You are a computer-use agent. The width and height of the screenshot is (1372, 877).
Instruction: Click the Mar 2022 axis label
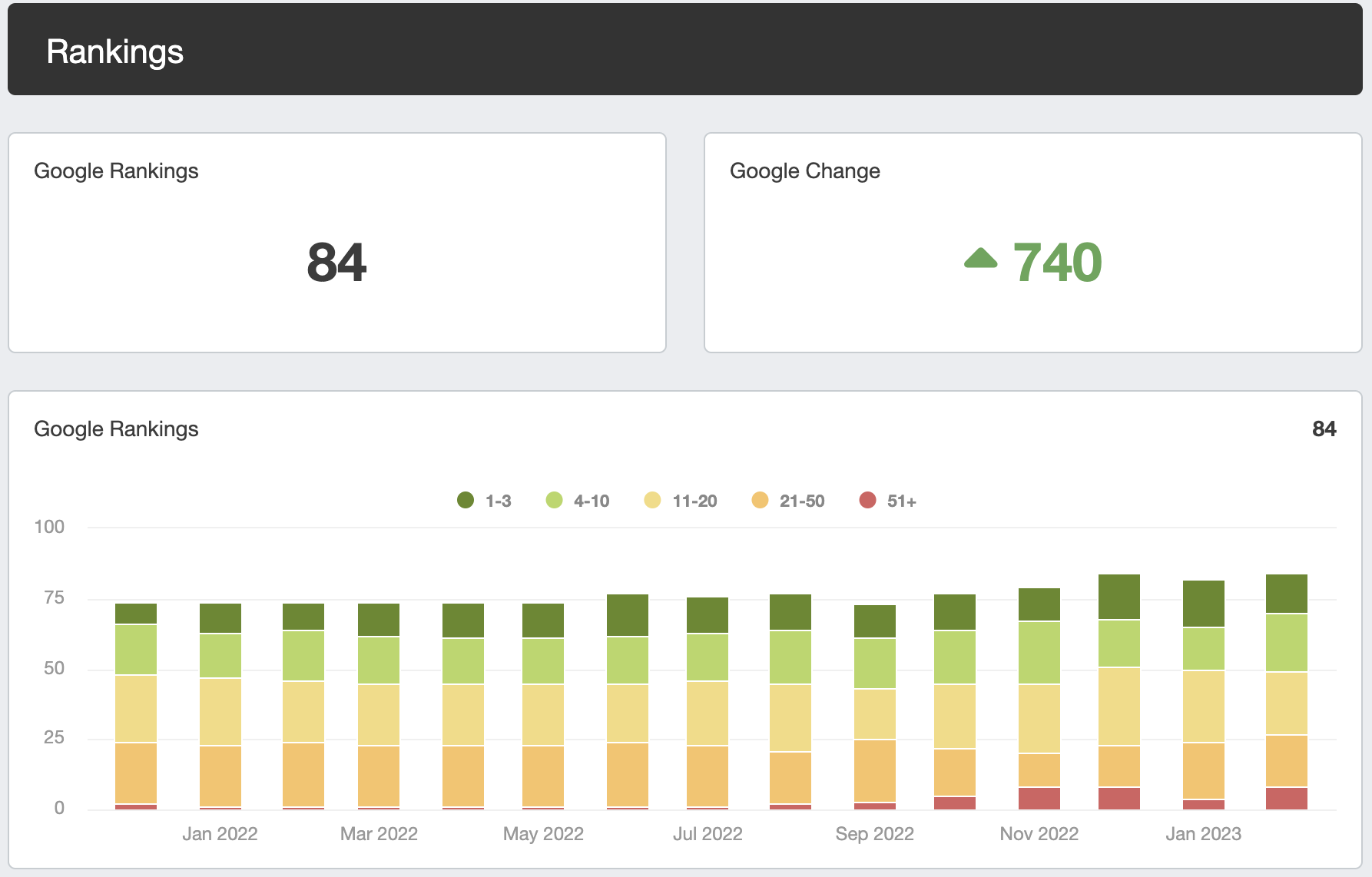click(379, 834)
